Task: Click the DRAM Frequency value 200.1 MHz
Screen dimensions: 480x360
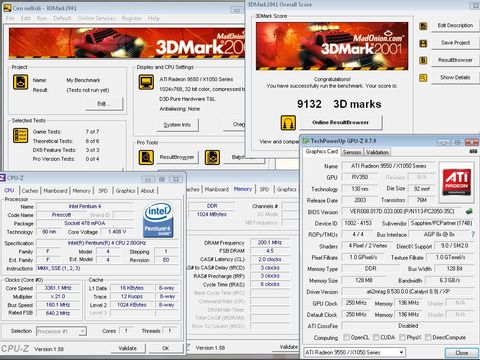Action: click(x=270, y=242)
